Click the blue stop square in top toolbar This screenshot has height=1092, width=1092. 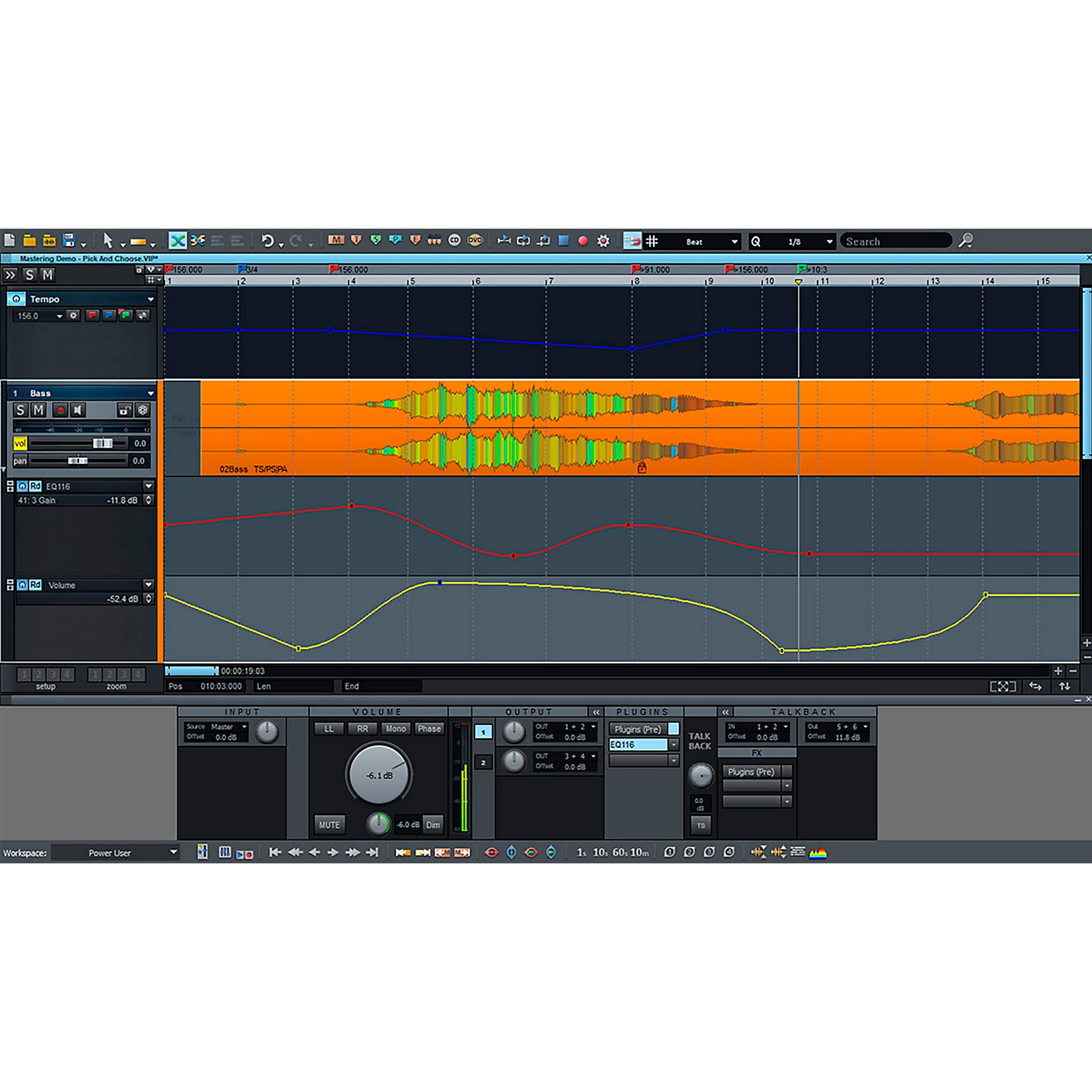tap(564, 240)
